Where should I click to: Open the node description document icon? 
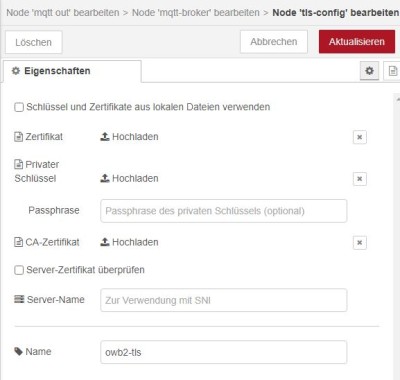[393, 71]
